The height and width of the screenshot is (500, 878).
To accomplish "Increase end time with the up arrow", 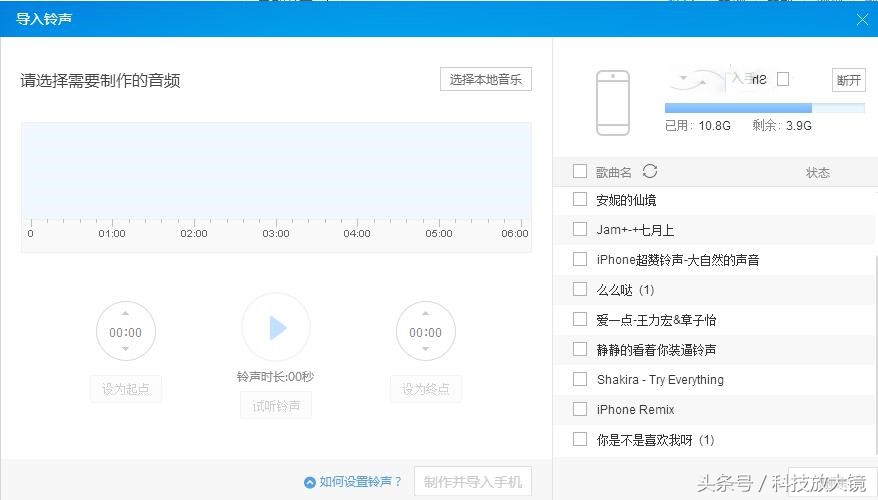I will pos(426,313).
